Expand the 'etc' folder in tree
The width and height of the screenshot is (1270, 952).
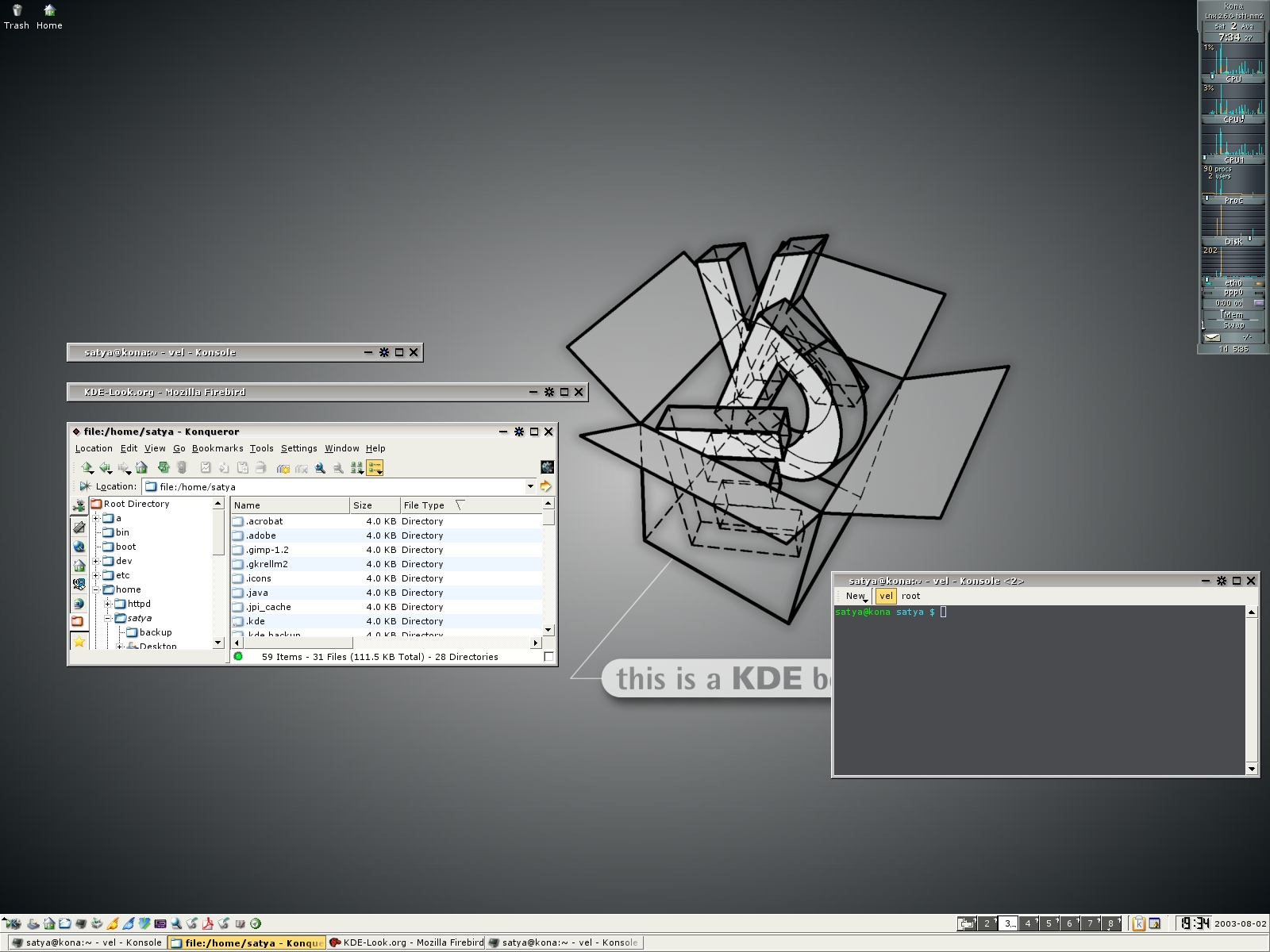click(96, 575)
